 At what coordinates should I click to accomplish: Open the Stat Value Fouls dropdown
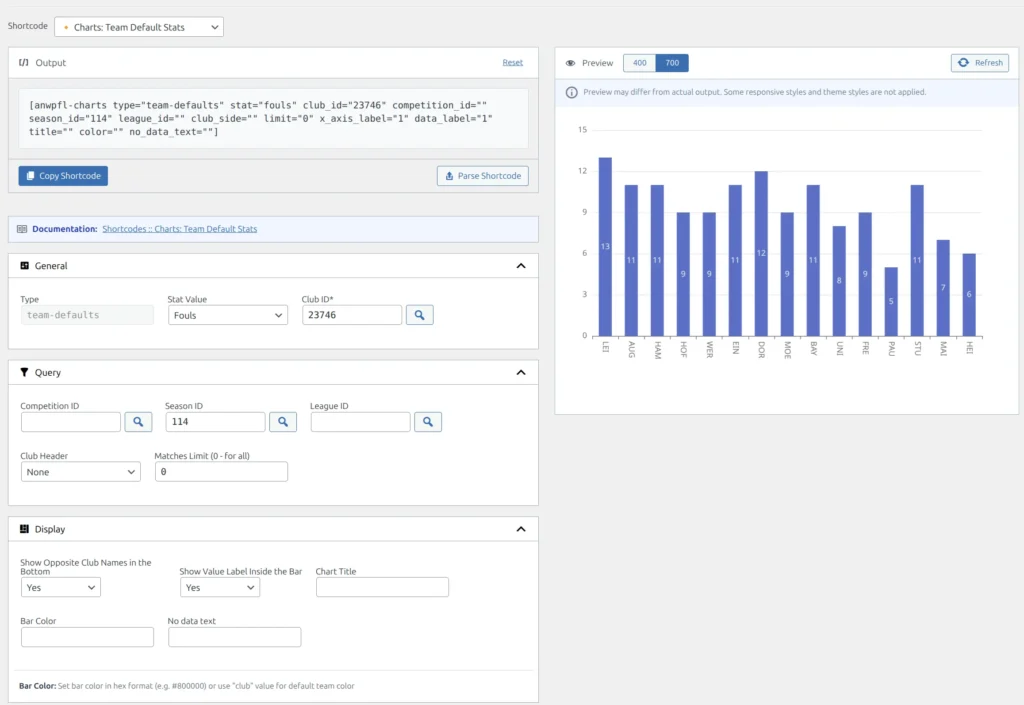tap(227, 315)
